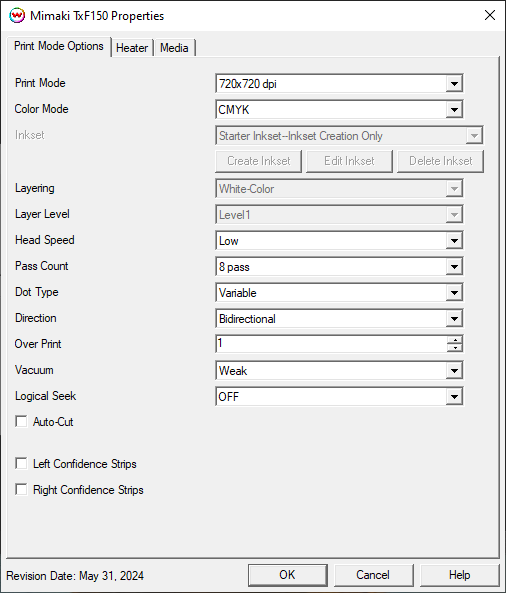Screen dimensions: 506x593
Task: Open the Dot Type dropdown
Action: pyautogui.click(x=339, y=292)
